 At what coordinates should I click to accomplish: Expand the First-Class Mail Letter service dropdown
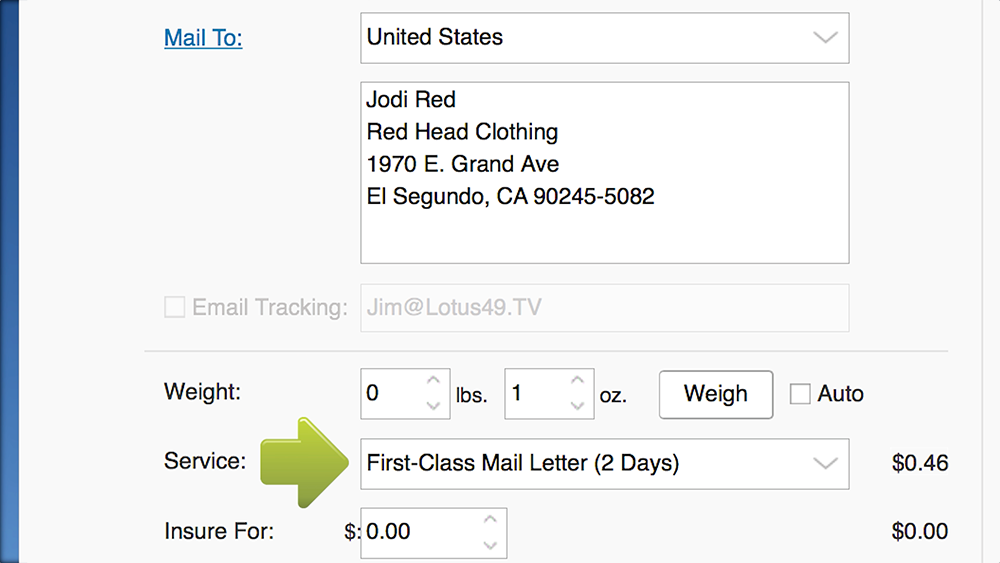coord(605,464)
